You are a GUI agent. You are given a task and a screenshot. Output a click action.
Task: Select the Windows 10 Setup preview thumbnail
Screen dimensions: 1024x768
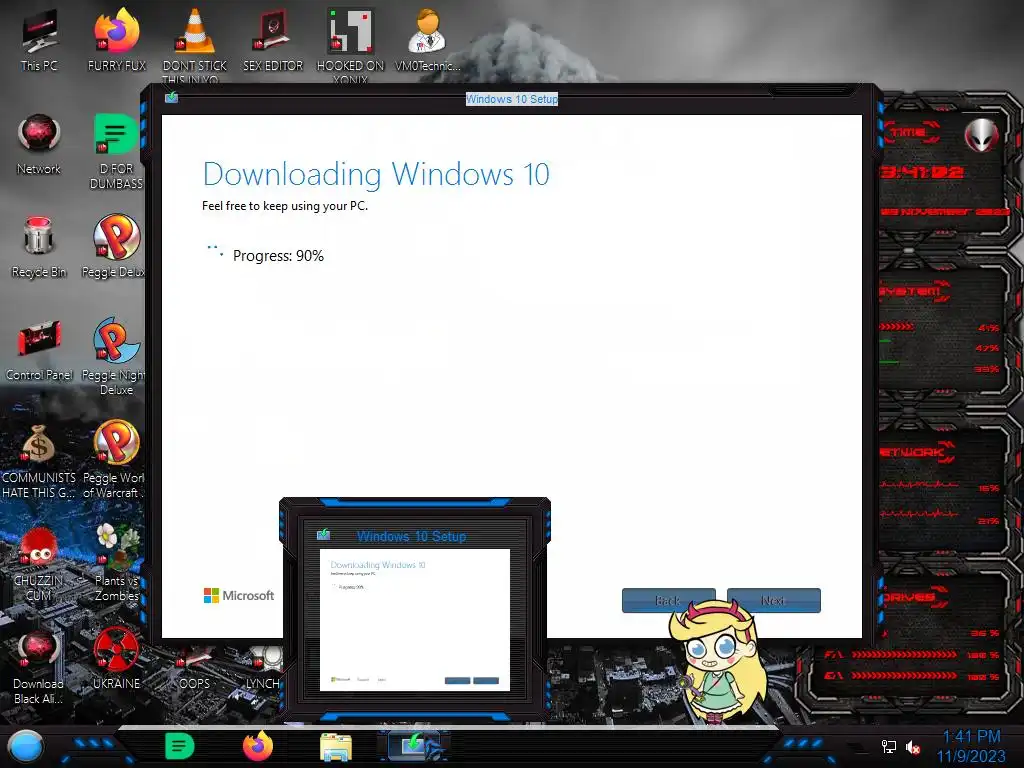click(x=415, y=611)
